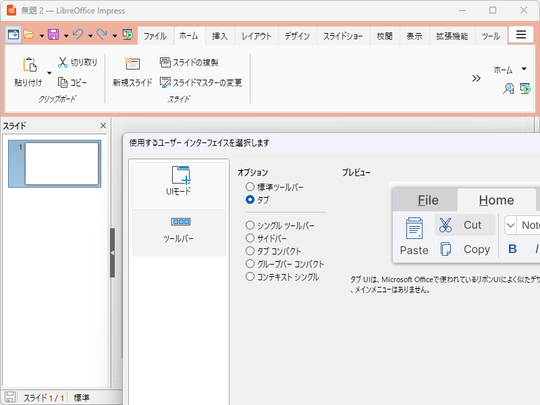Click the Duplicate Slide icon
Viewport: 540px width, 405px height.
click(x=165, y=62)
